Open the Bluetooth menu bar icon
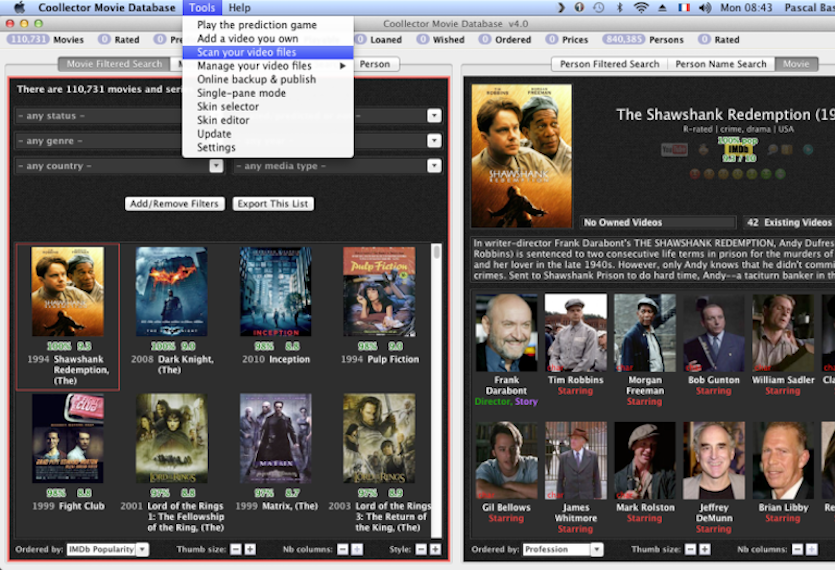The height and width of the screenshot is (570, 835). (x=619, y=7)
